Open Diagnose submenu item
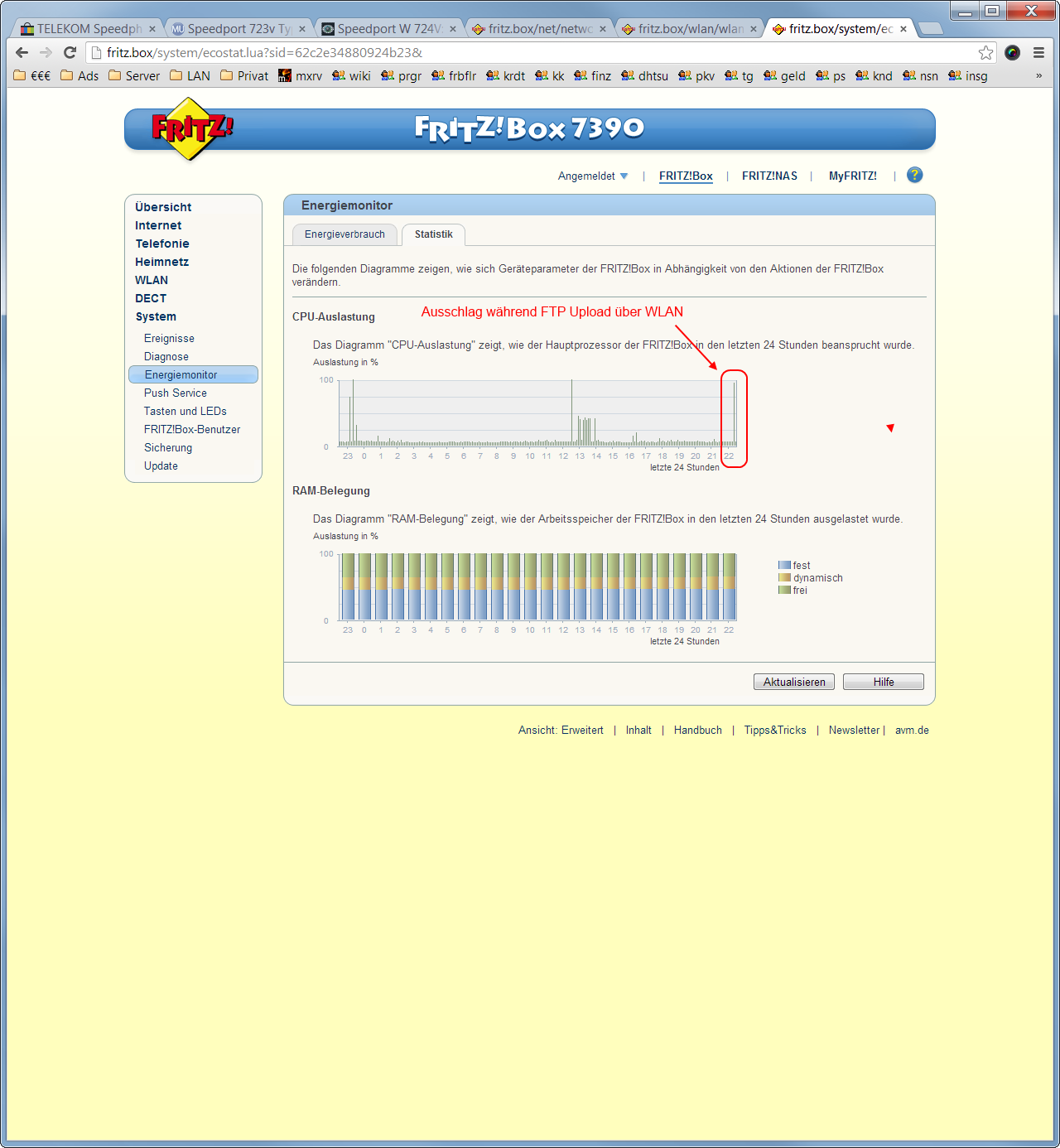 (166, 356)
